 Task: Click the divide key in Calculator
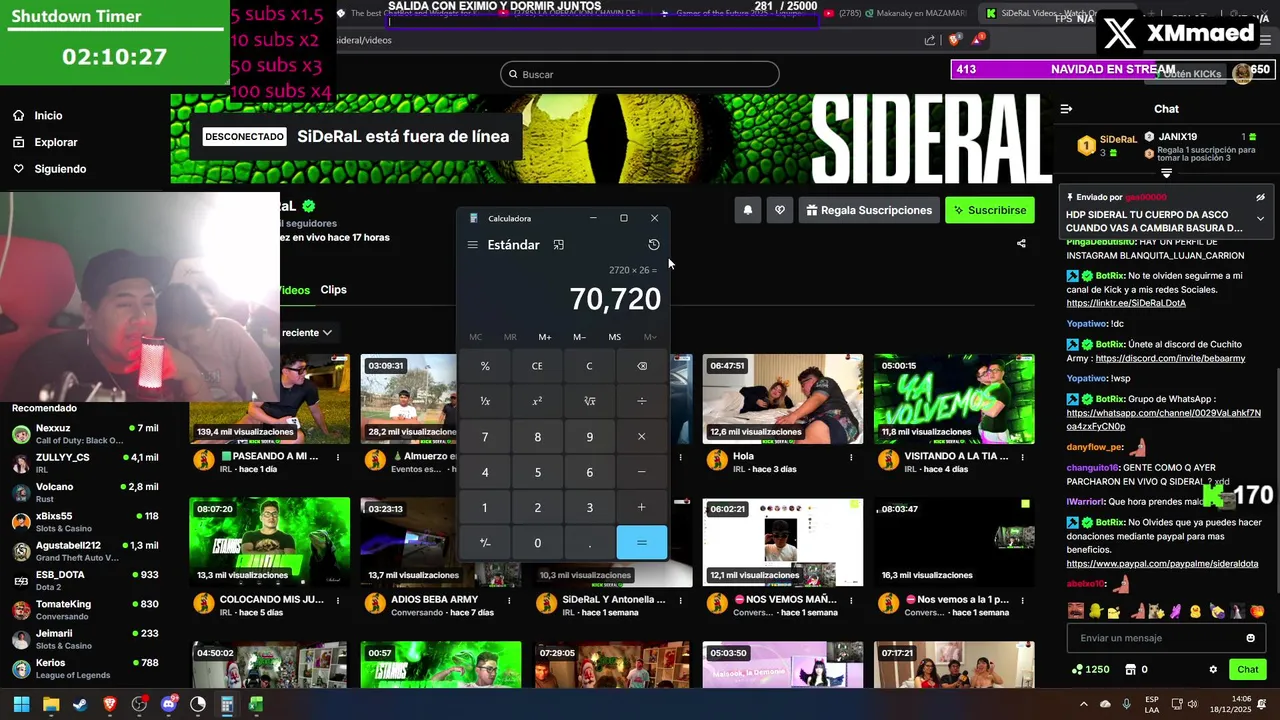tap(642, 401)
